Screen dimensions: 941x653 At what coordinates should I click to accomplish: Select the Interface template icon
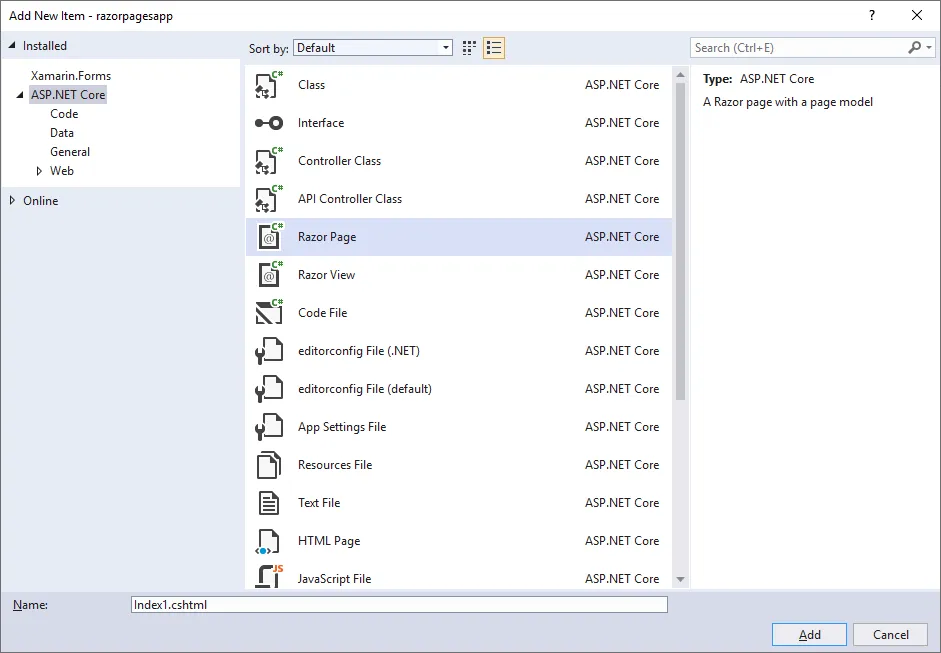click(269, 123)
